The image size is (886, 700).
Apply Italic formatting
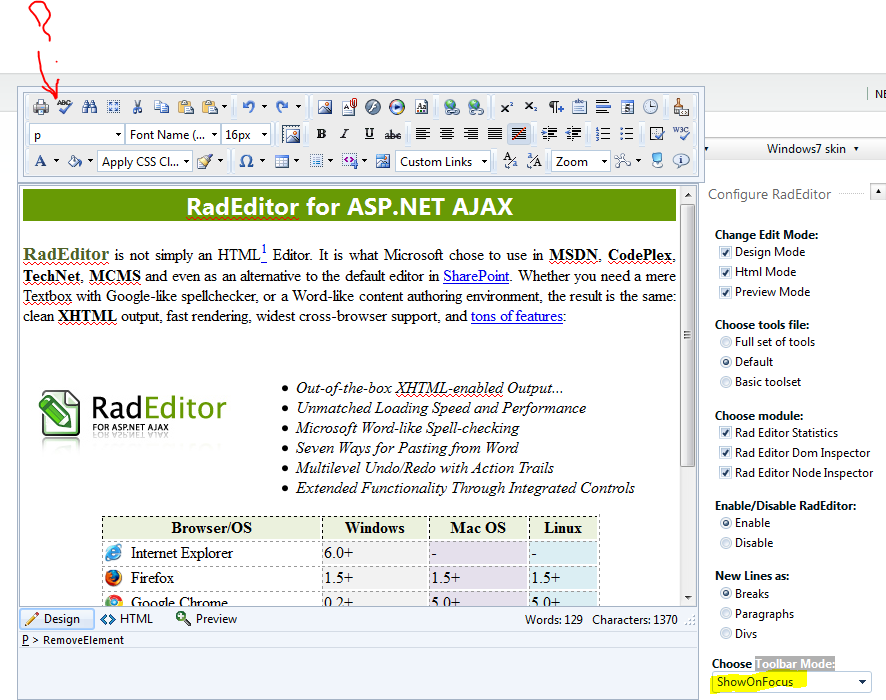click(345, 134)
